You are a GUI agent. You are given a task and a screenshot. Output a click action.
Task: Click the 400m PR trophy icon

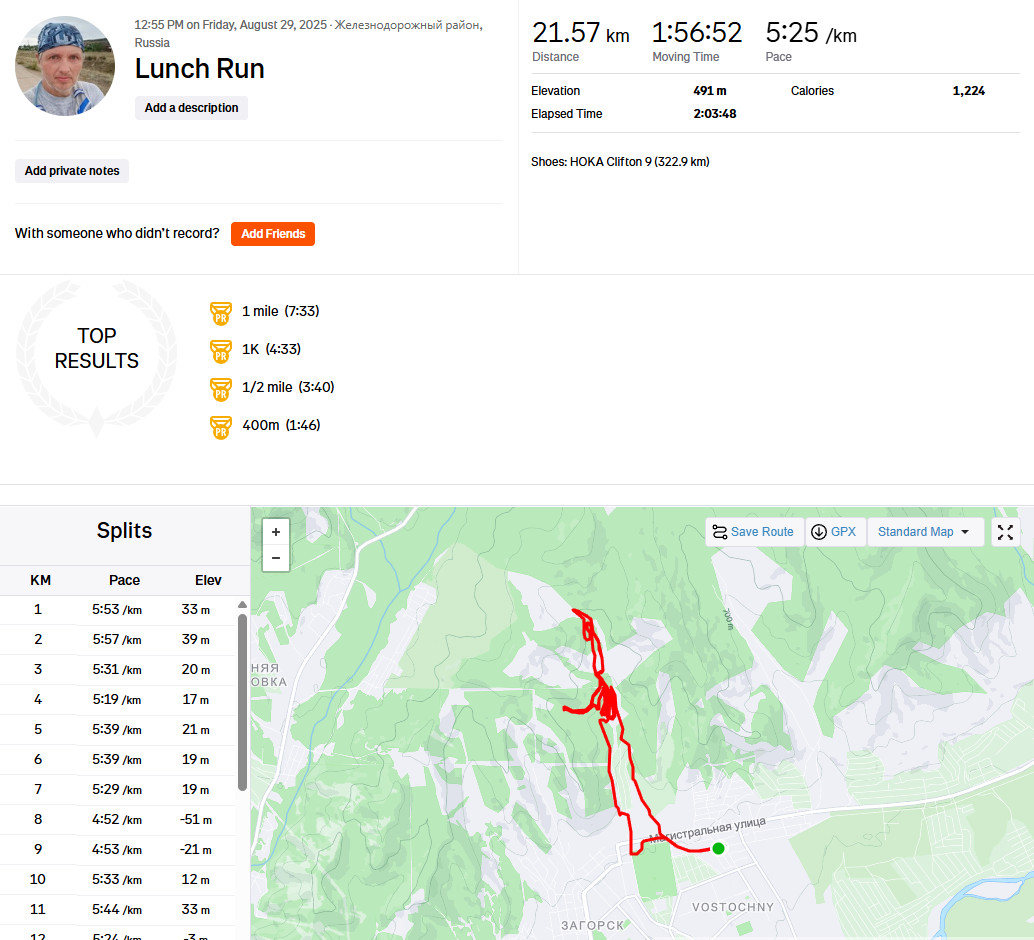click(221, 427)
